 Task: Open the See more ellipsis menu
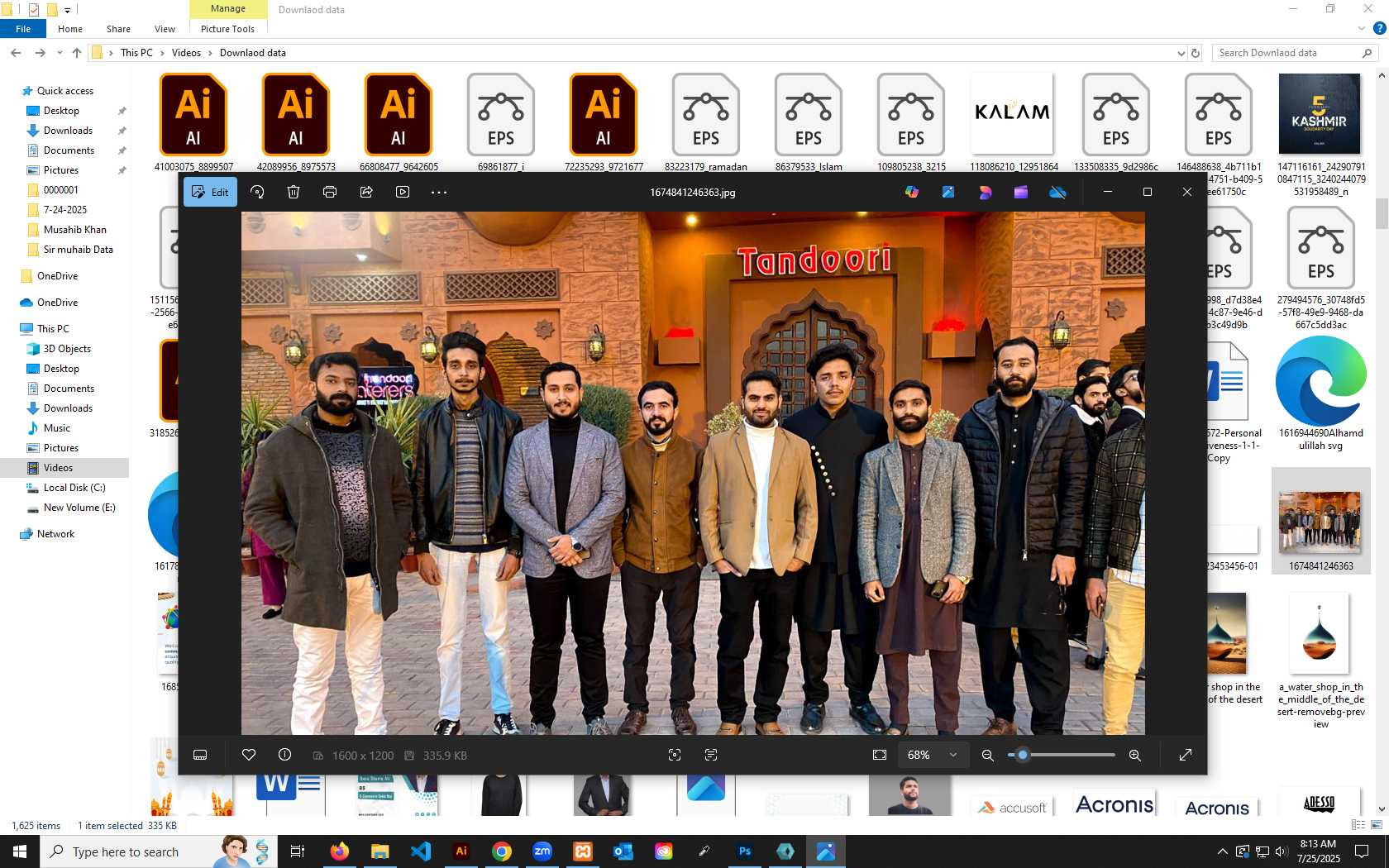point(439,192)
